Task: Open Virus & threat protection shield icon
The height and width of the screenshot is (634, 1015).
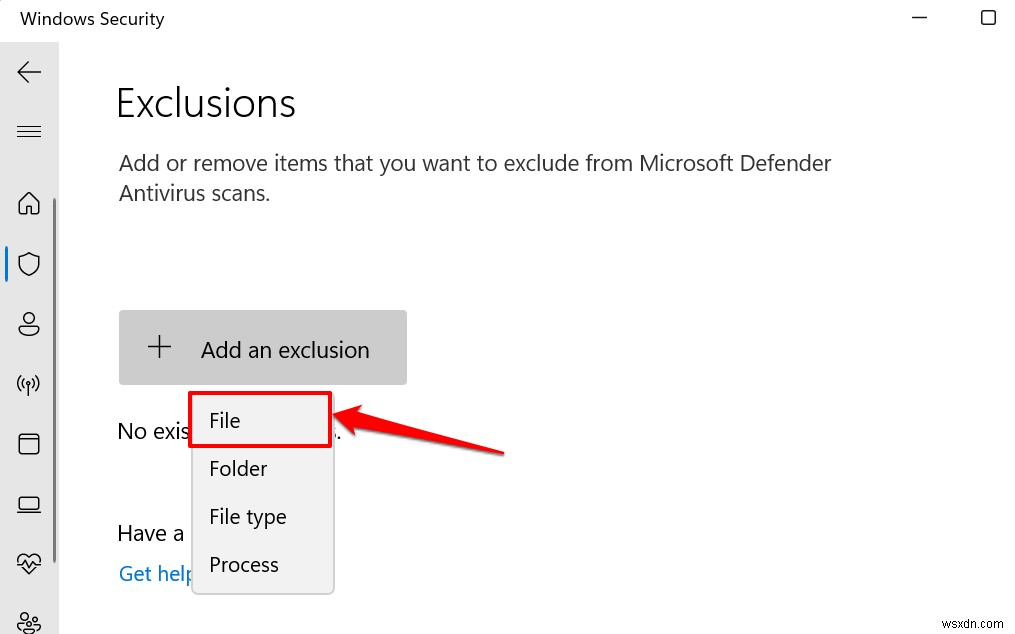Action: (x=29, y=264)
